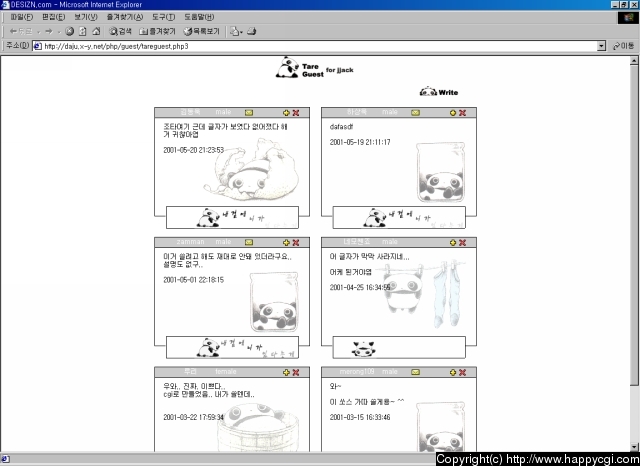Image resolution: width=640 pixels, height=466 pixels.
Task: Delete the 2001-05-20 entry with red X
Action: click(296, 113)
